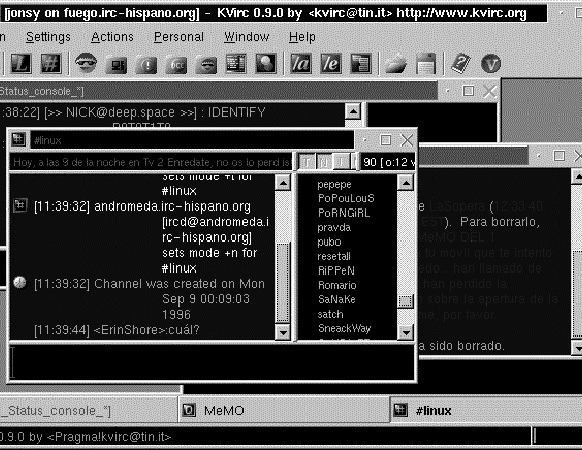Click the round V KVirc icon

point(491,64)
